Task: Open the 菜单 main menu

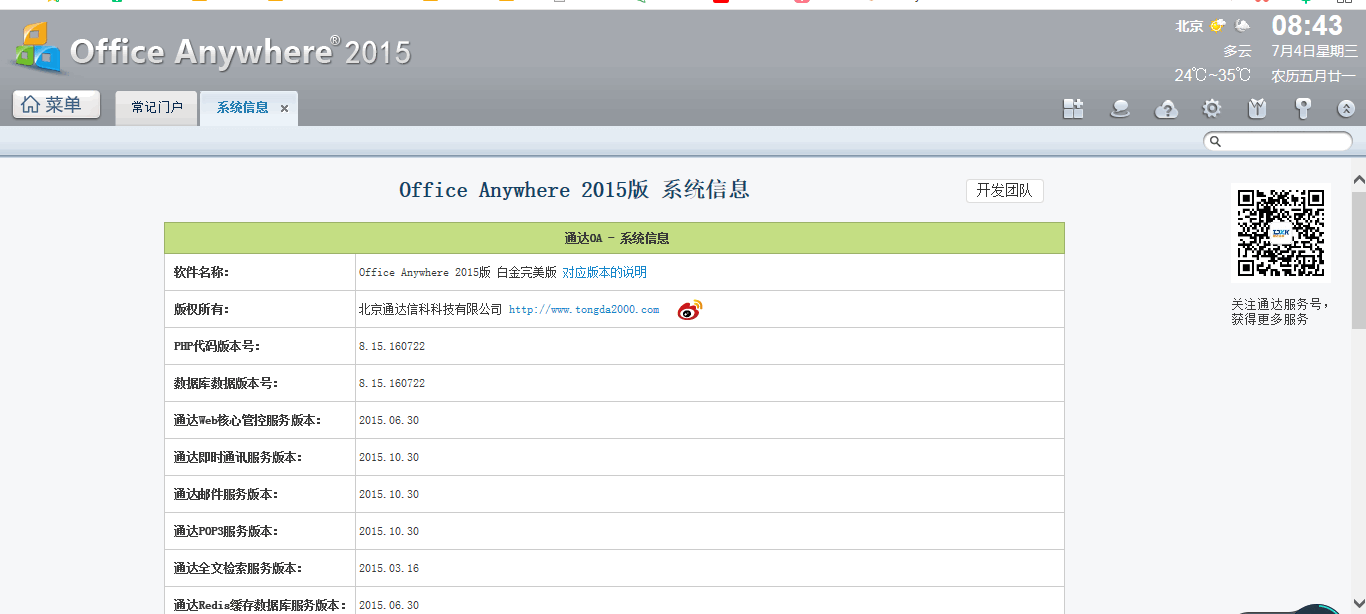Action: click(x=56, y=105)
